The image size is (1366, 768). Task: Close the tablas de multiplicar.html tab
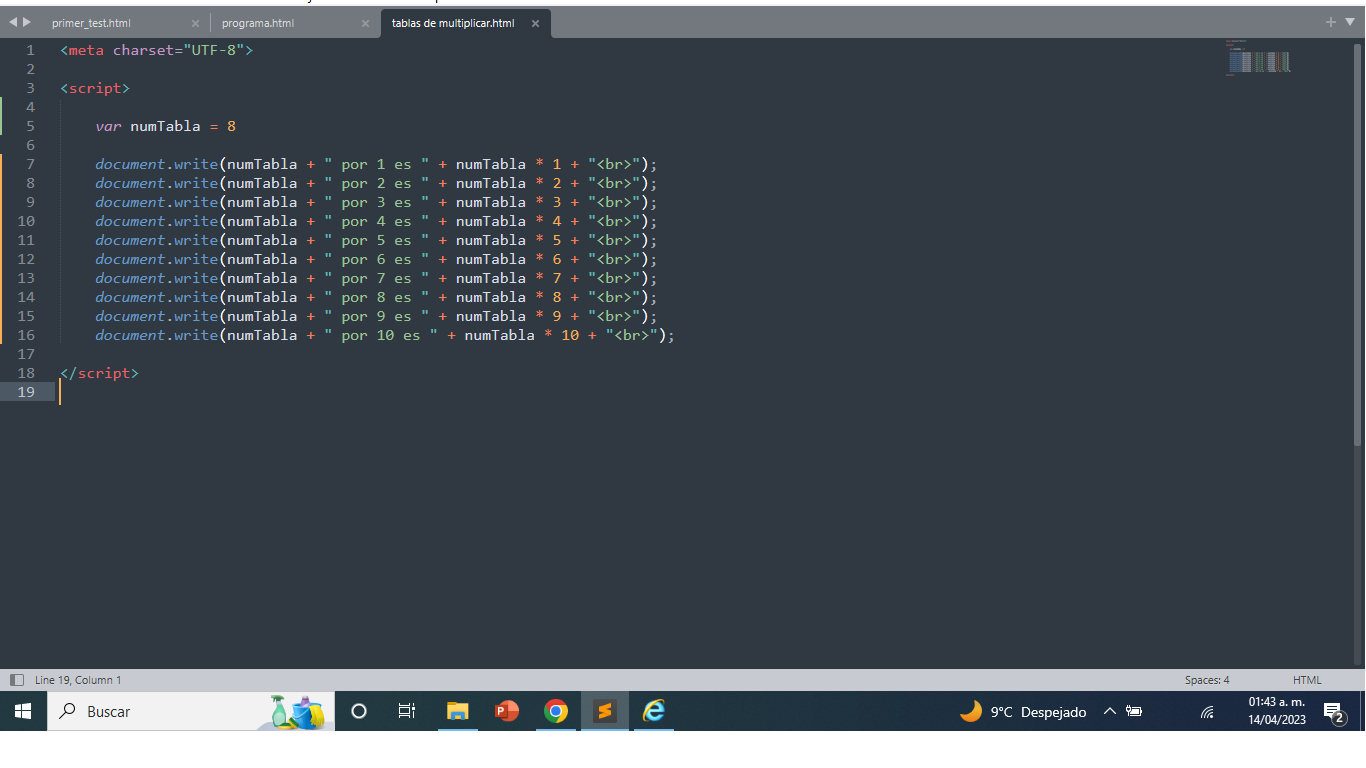[535, 23]
